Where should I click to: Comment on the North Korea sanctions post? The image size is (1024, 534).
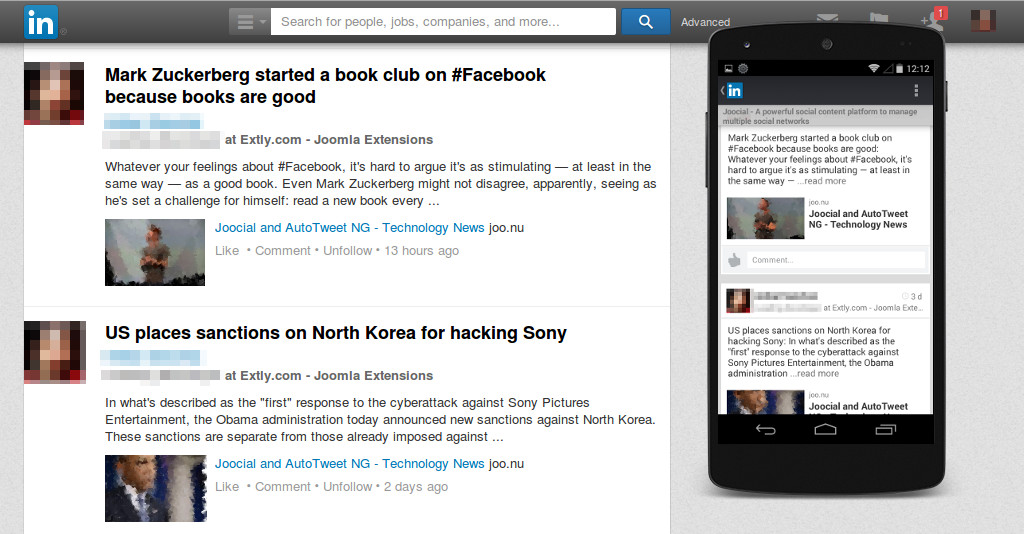point(283,487)
